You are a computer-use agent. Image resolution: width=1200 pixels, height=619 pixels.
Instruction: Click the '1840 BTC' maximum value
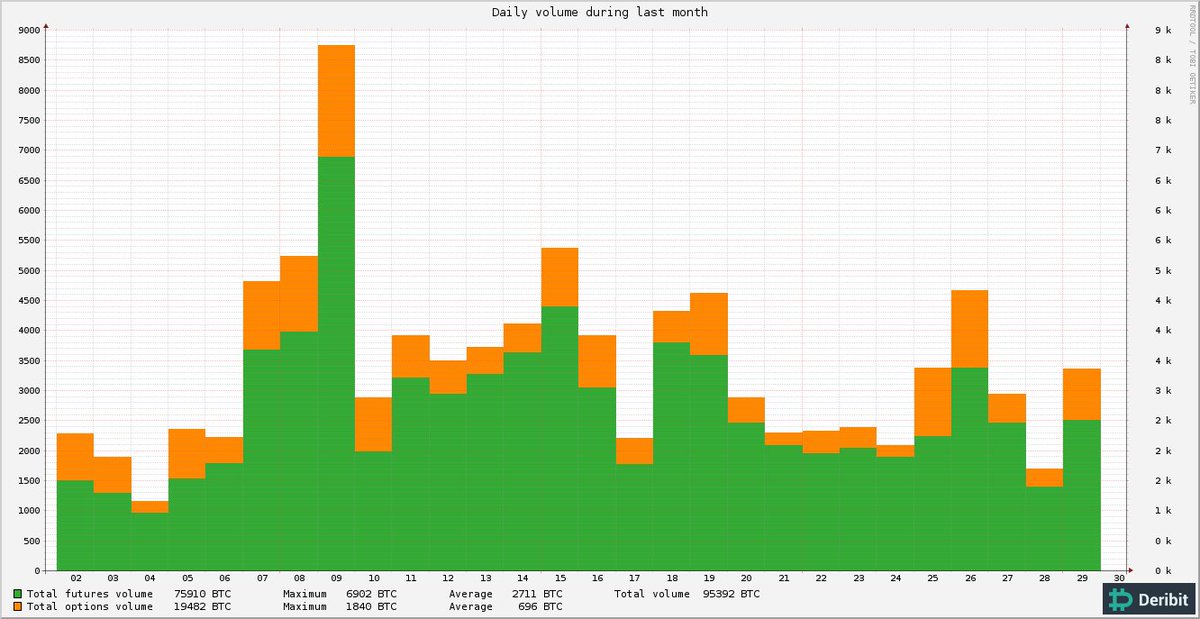(x=371, y=606)
